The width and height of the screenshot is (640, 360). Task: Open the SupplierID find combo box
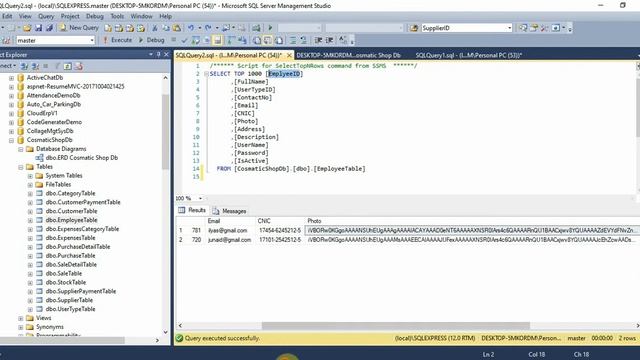[509, 28]
